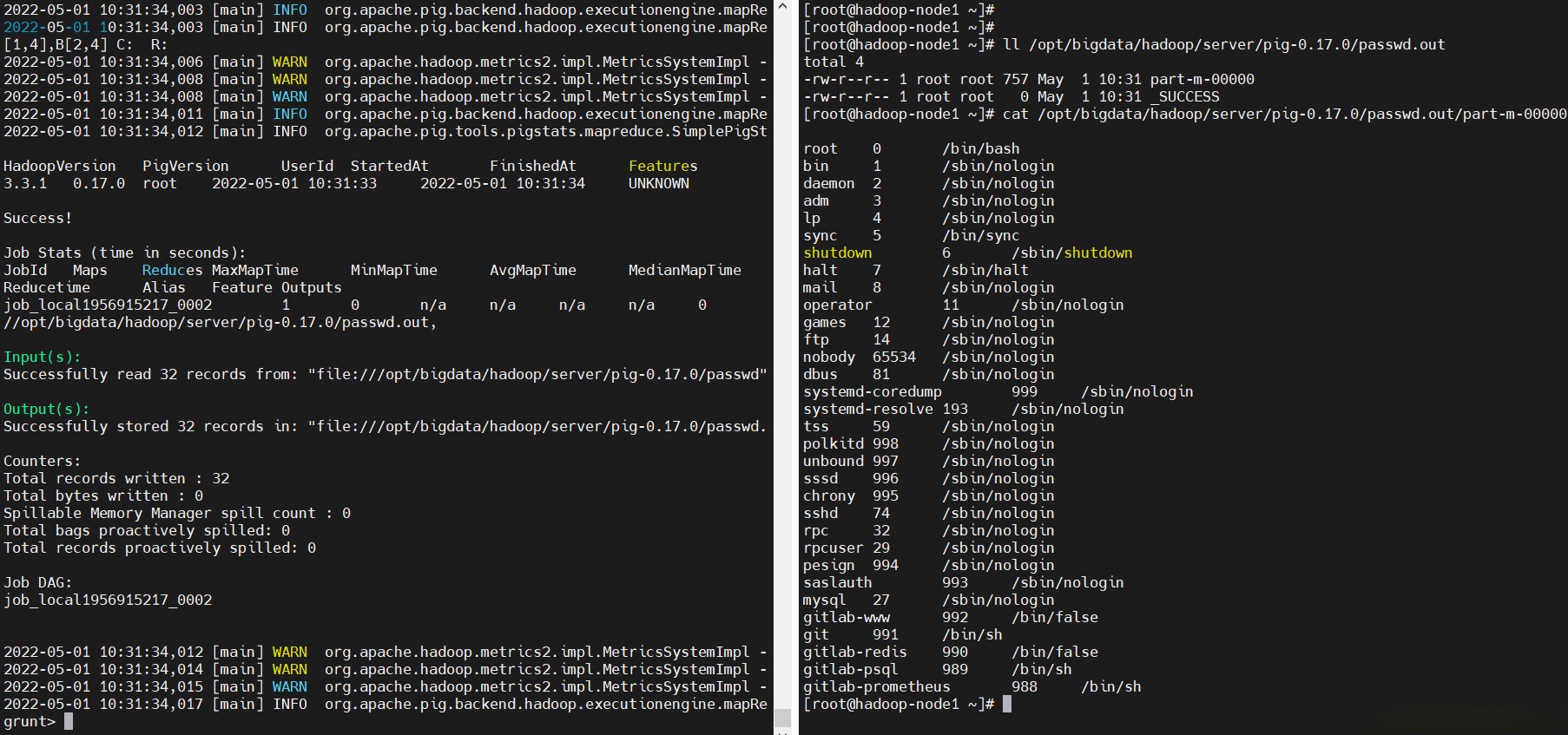Image resolution: width=1568 pixels, height=735 pixels.
Task: Click the highlighted 'shutdown' username in passwd output
Action: [x=837, y=253]
